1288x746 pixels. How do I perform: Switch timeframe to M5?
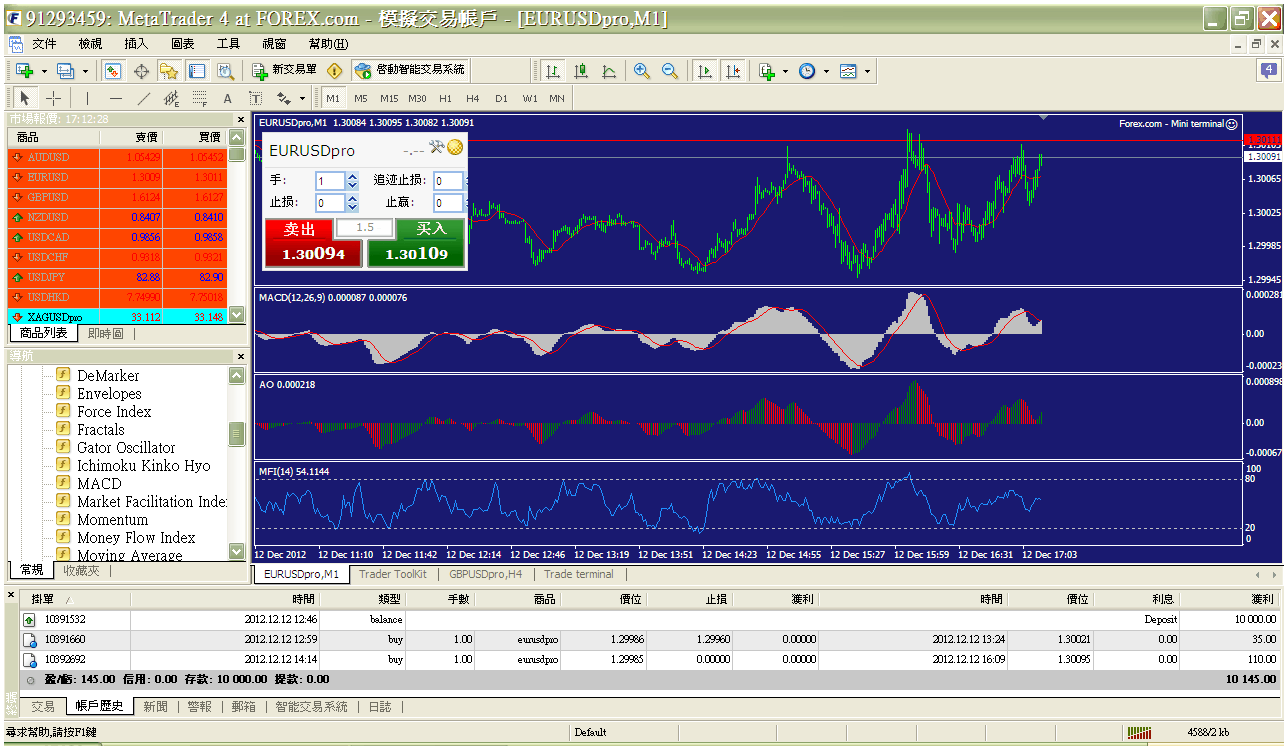361,98
